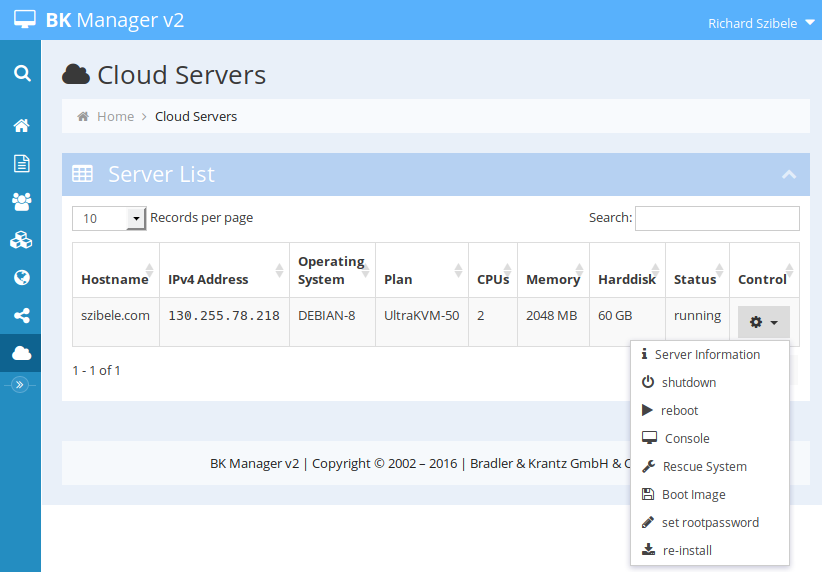822x572 pixels.
Task: Click the Search input field
Action: 717,218
